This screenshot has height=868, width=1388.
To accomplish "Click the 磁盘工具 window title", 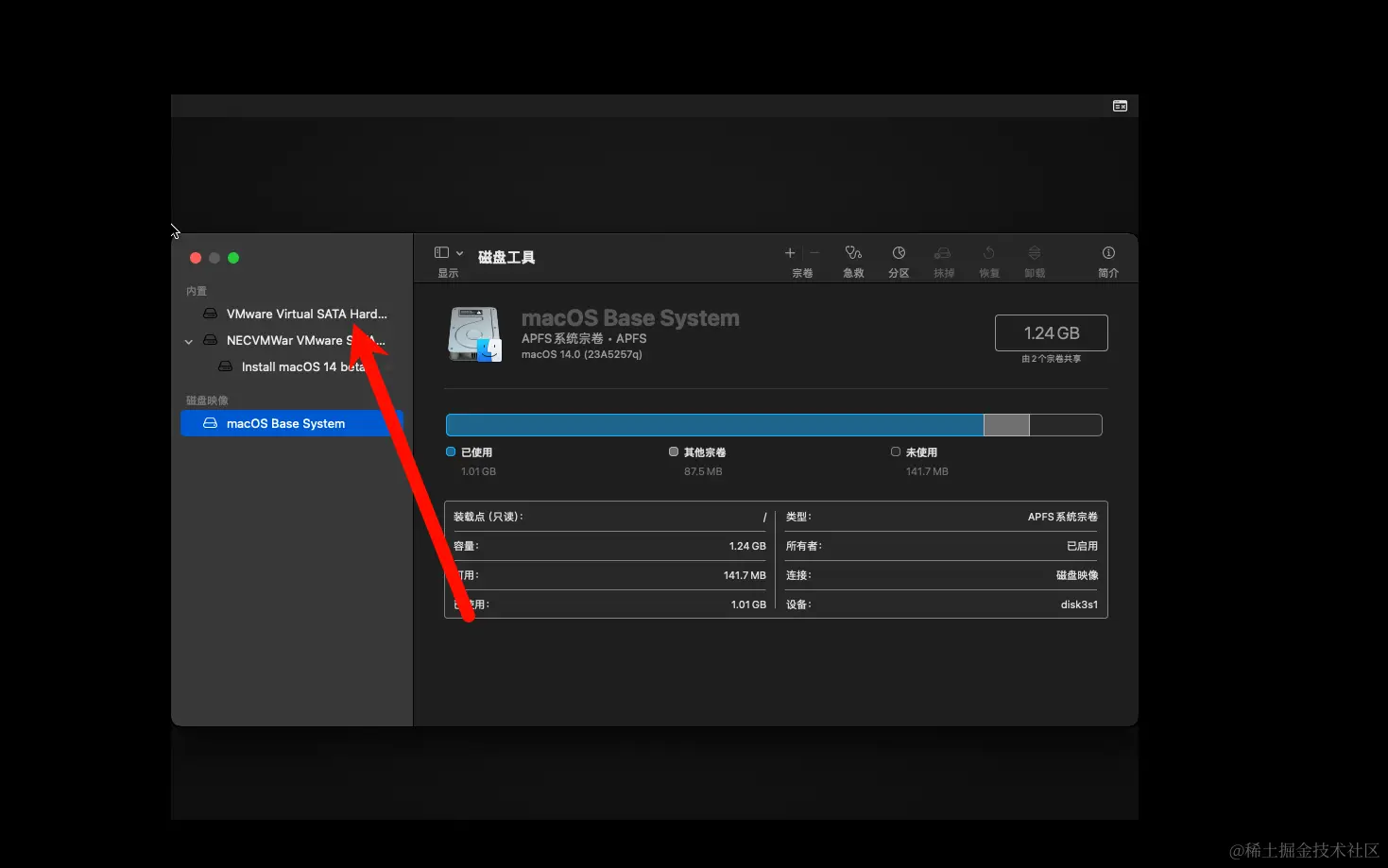I will pos(506,257).
